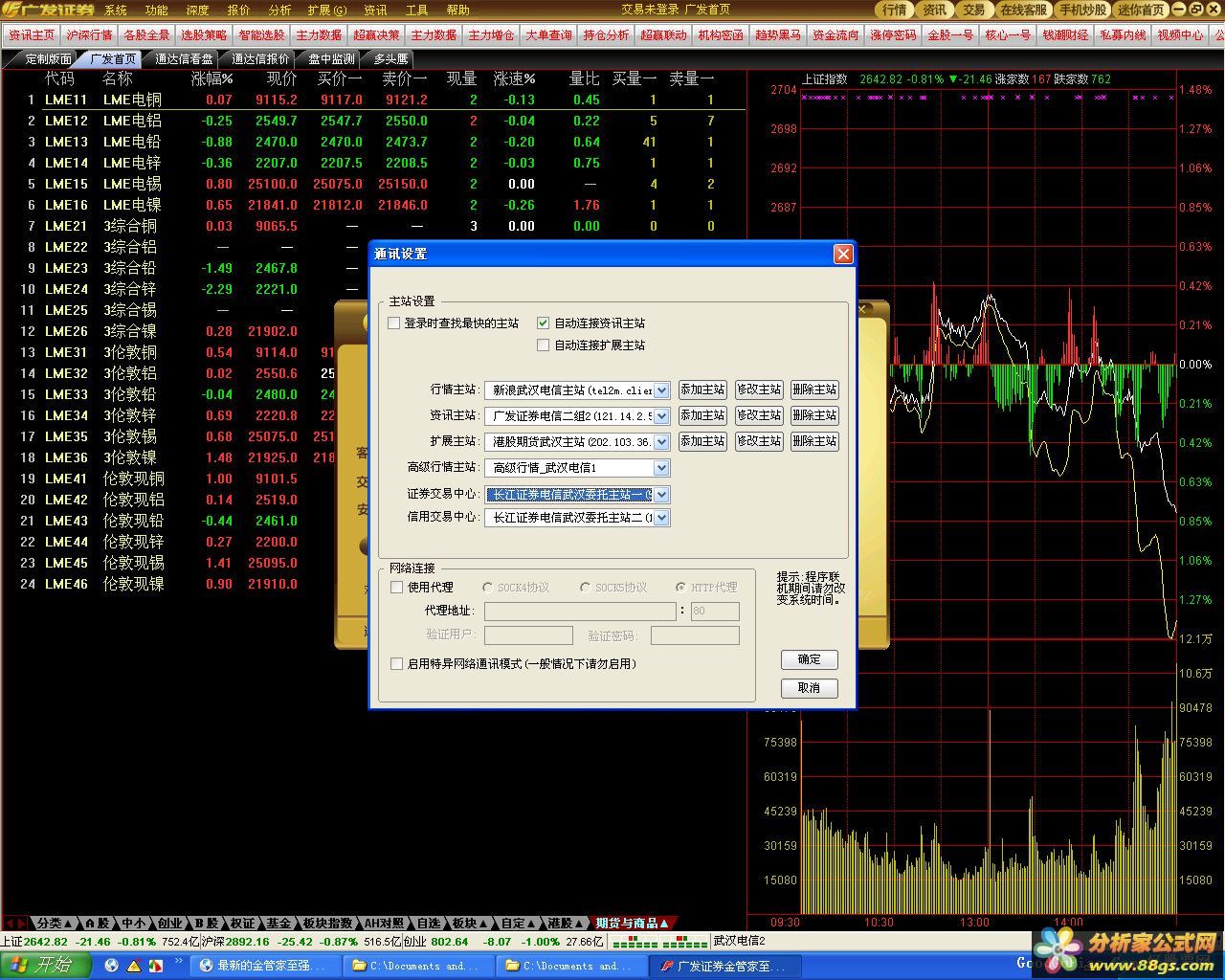The image size is (1225, 980).
Task: Select the 港股 bottom tab
Action: [x=567, y=924]
